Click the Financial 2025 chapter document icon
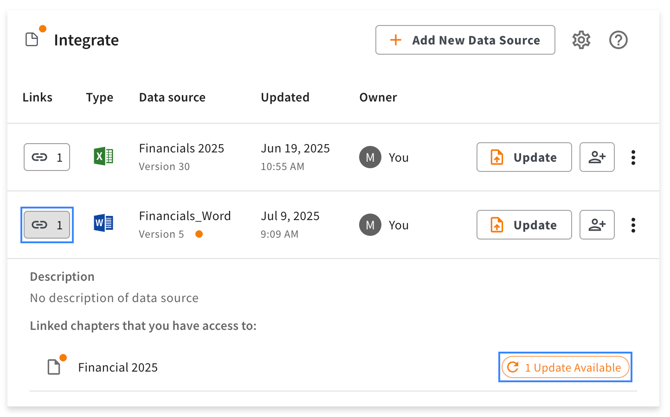 pyautogui.click(x=54, y=367)
